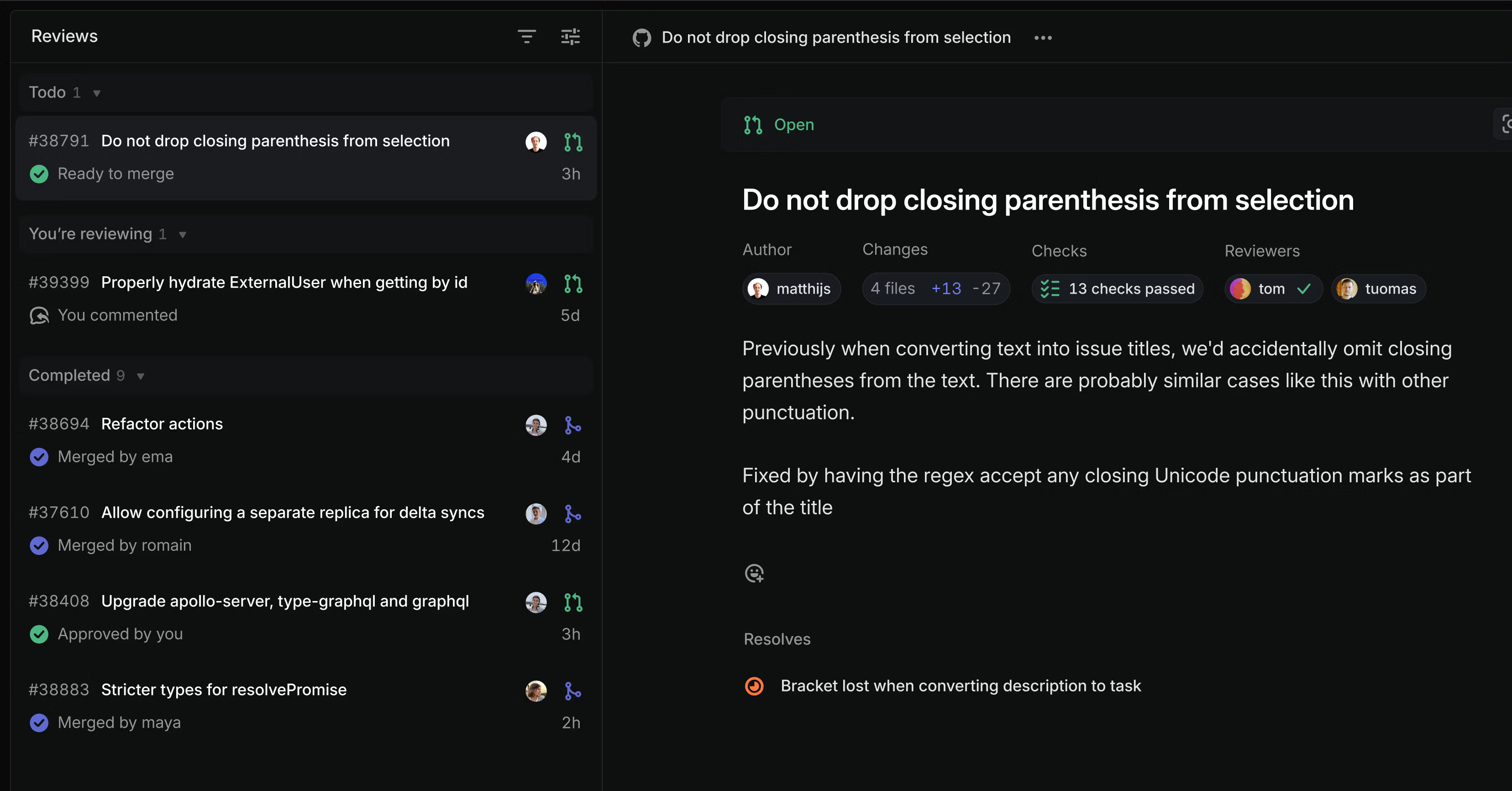Screen dimensions: 1512x791
Task: Click the check icon beside Merged by maya
Action: tap(39, 723)
